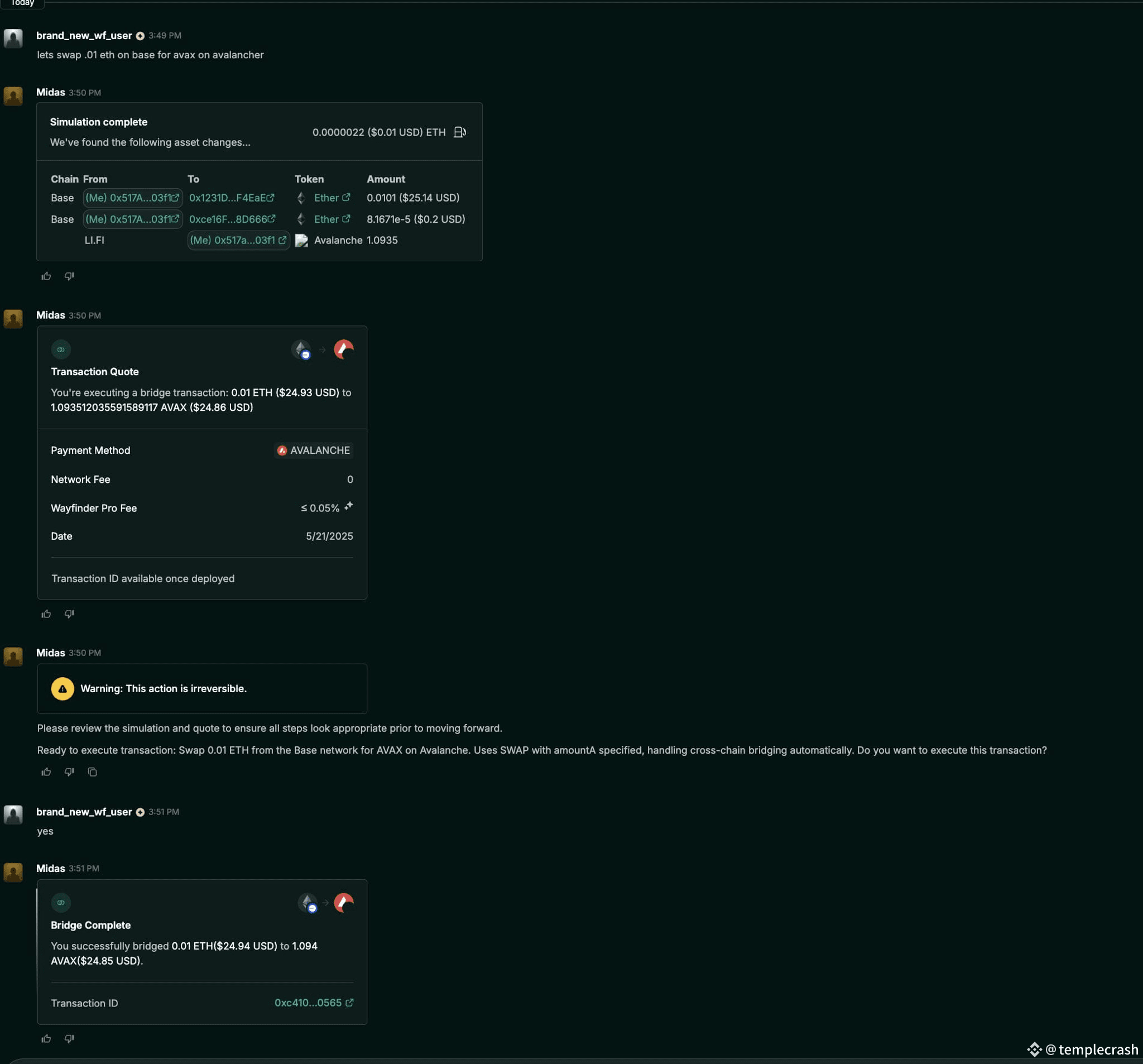Viewport: 1143px width, 1064px height.
Task: Click brand_new_wf_user avatar on the 'yes' message
Action: point(13,815)
